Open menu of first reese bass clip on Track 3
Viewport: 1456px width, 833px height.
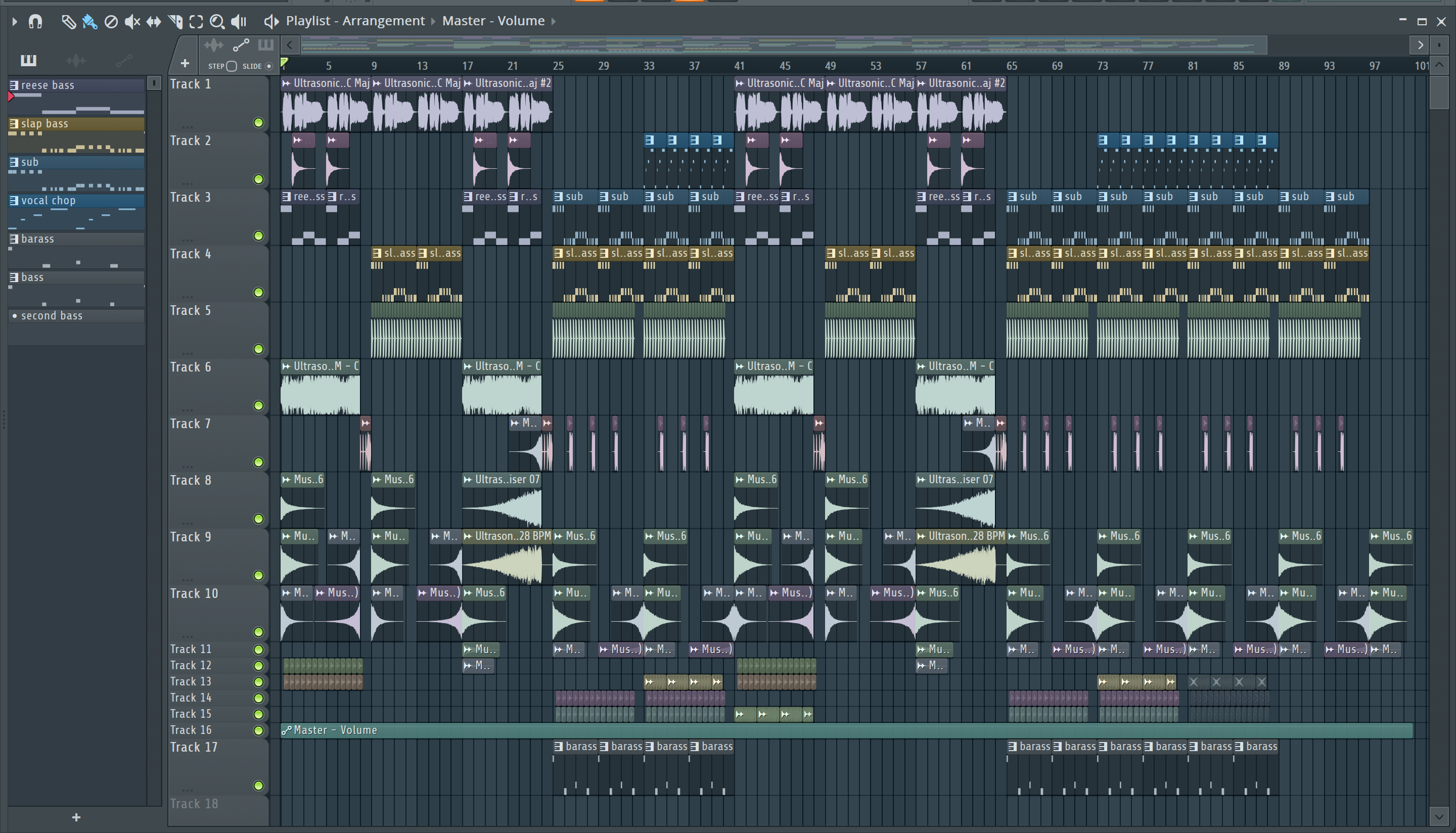(286, 197)
